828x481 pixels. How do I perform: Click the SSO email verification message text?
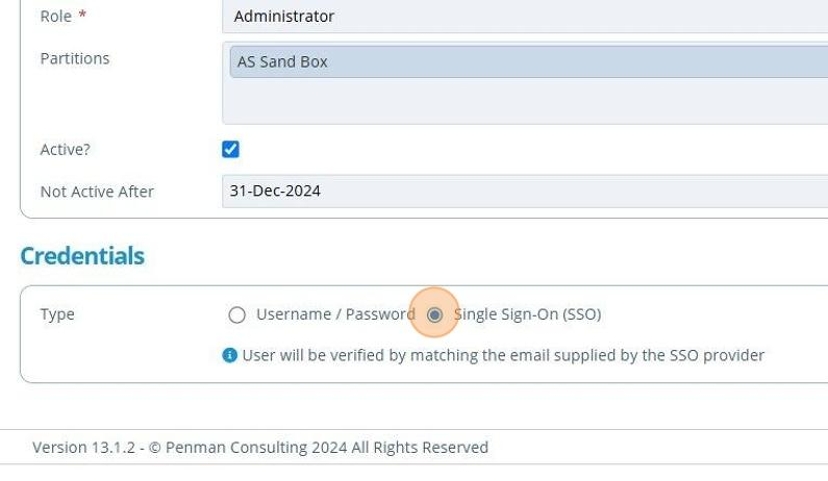coord(503,355)
